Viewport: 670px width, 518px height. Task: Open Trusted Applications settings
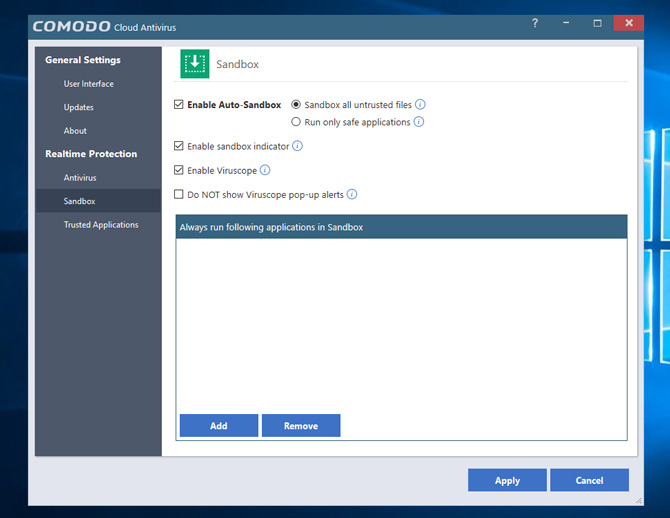(101, 225)
